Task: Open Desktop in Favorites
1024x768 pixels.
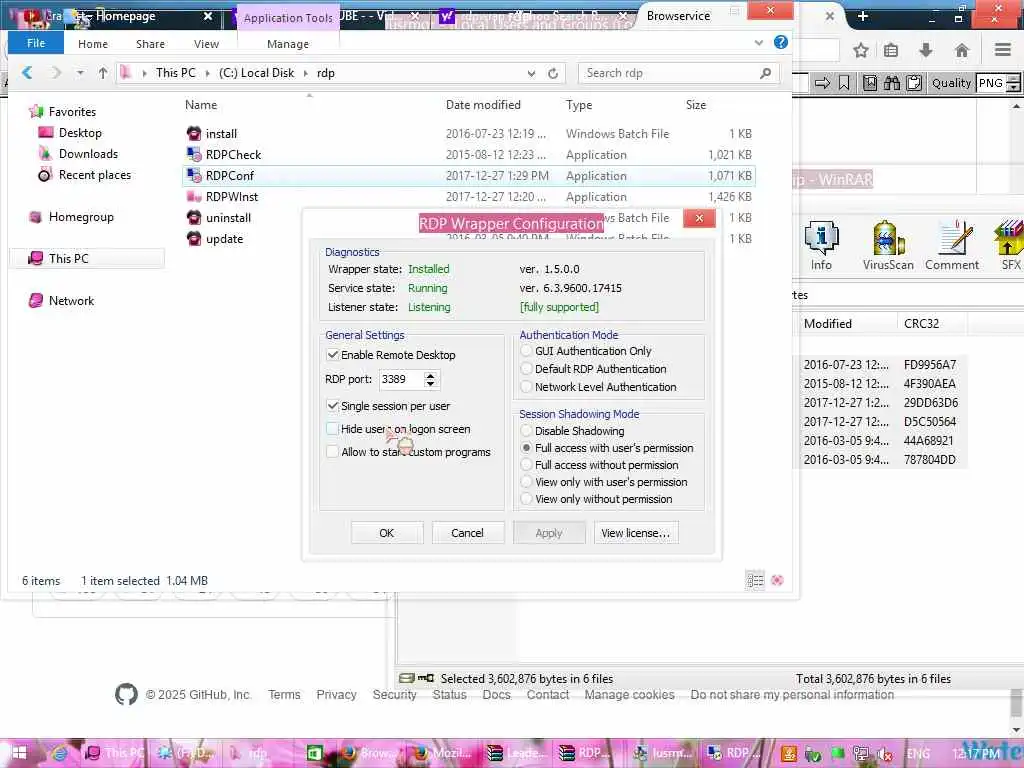Action: pyautogui.click(x=80, y=133)
